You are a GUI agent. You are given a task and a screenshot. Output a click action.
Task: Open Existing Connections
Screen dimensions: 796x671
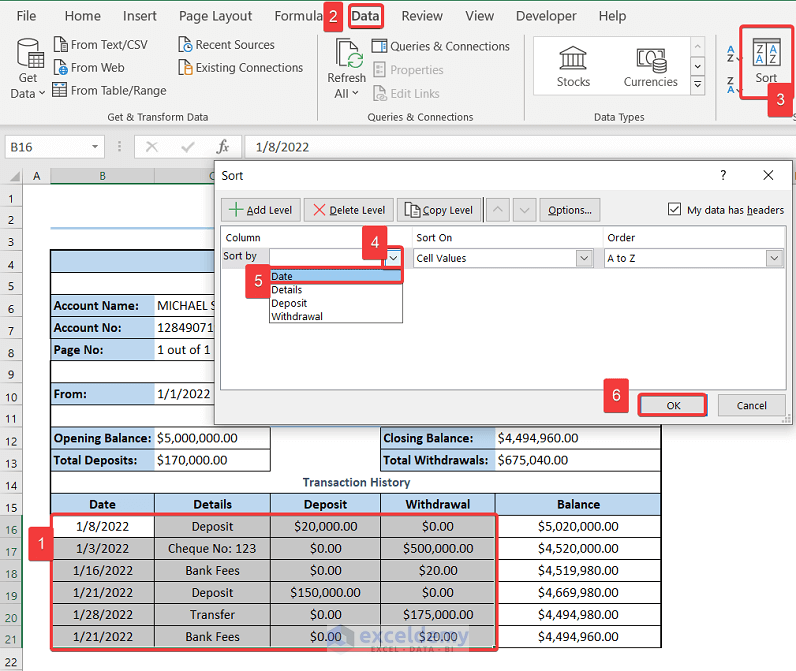[x=241, y=68]
